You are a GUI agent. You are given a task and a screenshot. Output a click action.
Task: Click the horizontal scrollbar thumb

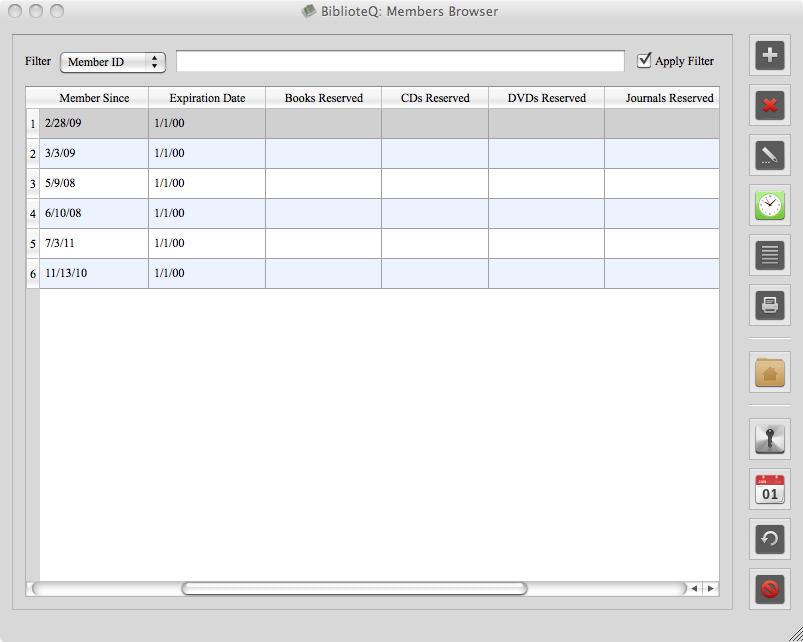tap(354, 588)
